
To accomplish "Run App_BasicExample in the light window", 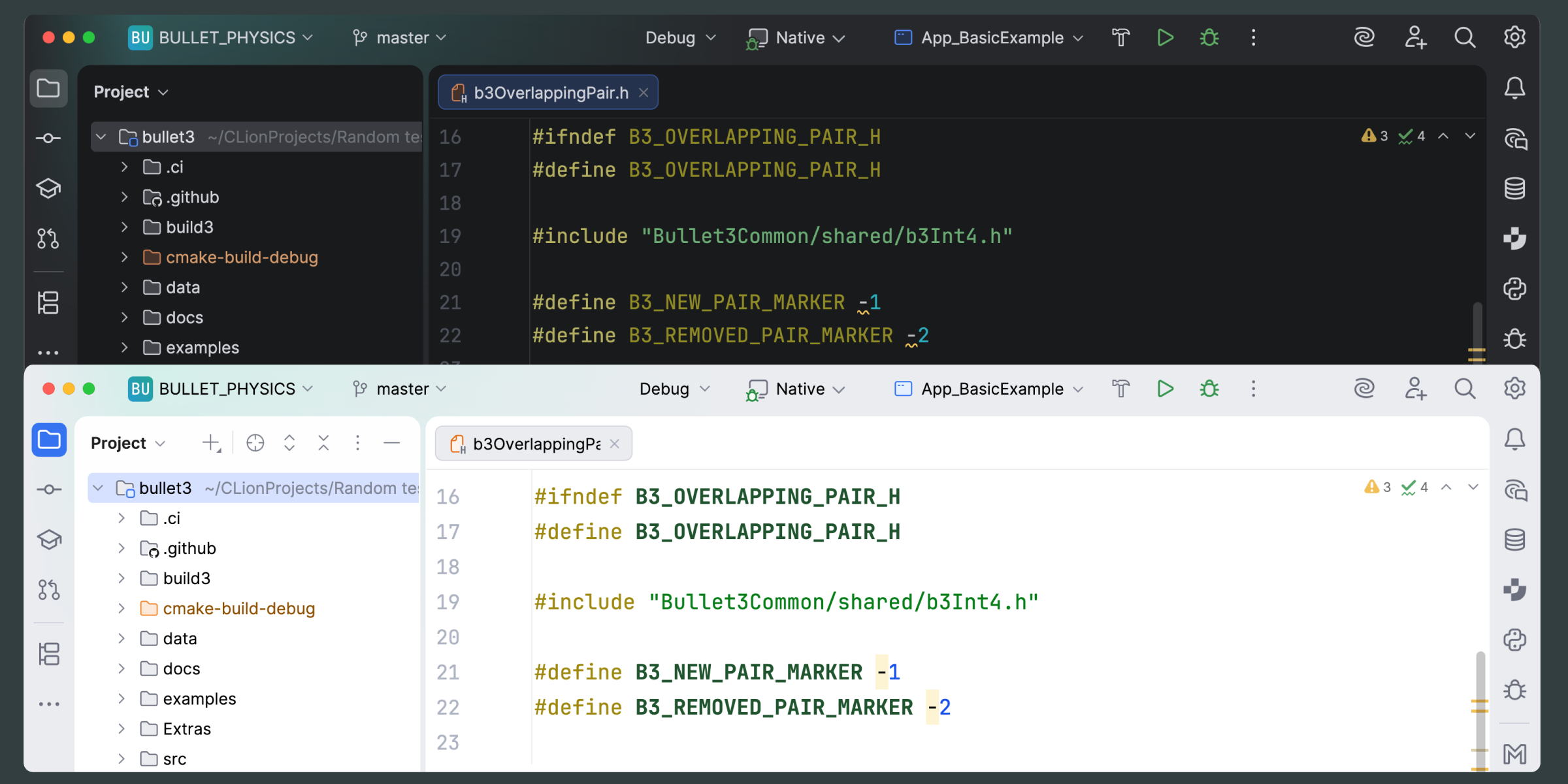I will 1164,389.
